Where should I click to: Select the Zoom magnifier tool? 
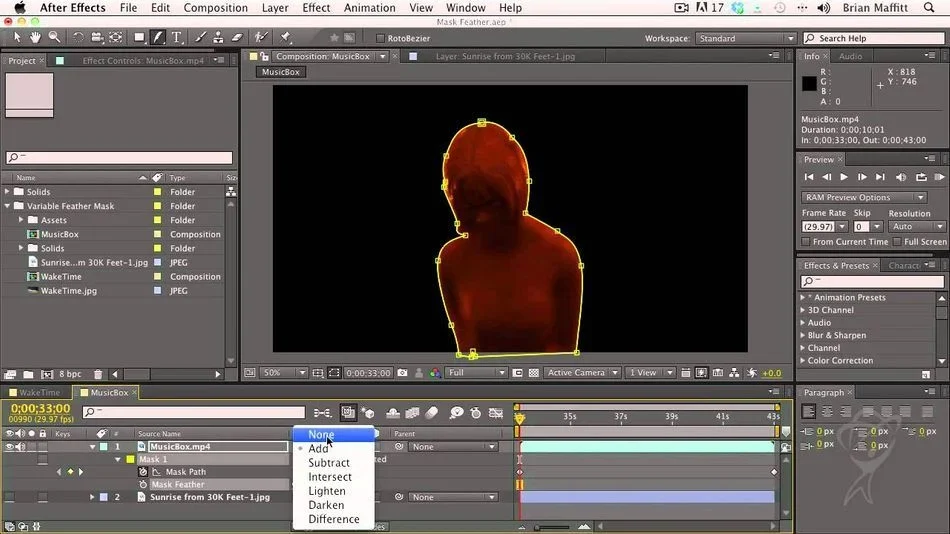(x=55, y=38)
